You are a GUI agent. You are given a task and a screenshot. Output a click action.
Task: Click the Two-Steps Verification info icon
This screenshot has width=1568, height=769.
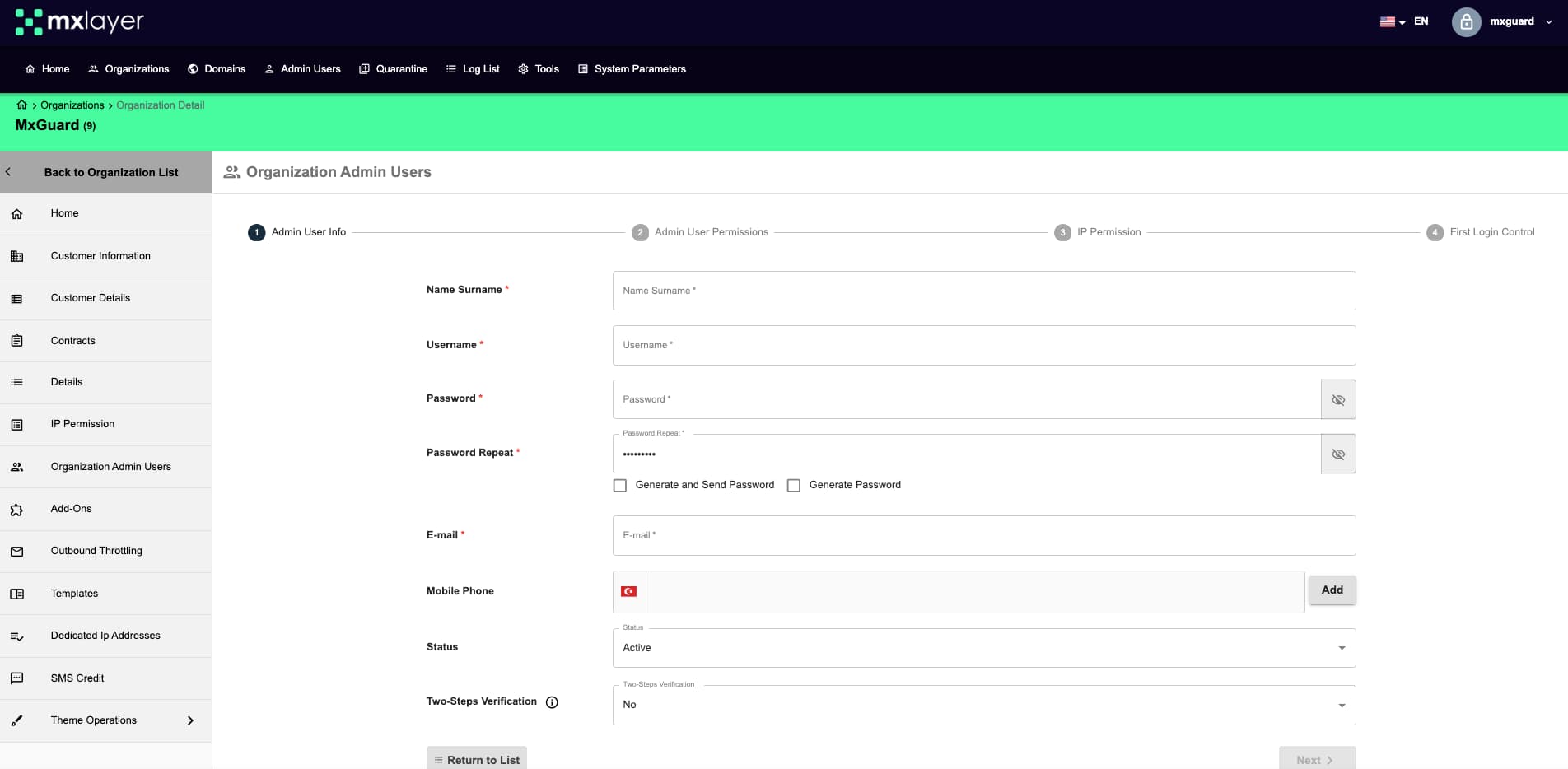[x=552, y=702]
